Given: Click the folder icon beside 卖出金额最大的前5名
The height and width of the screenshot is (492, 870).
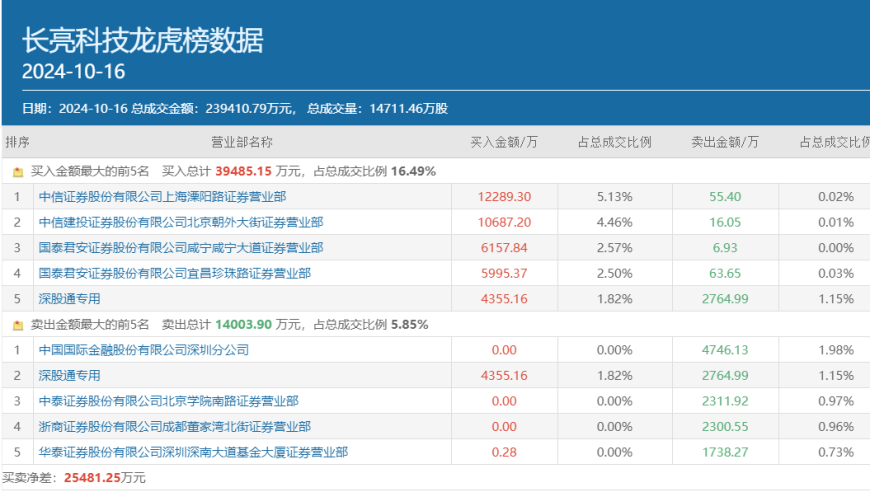Looking at the screenshot, I should click(x=18, y=325).
